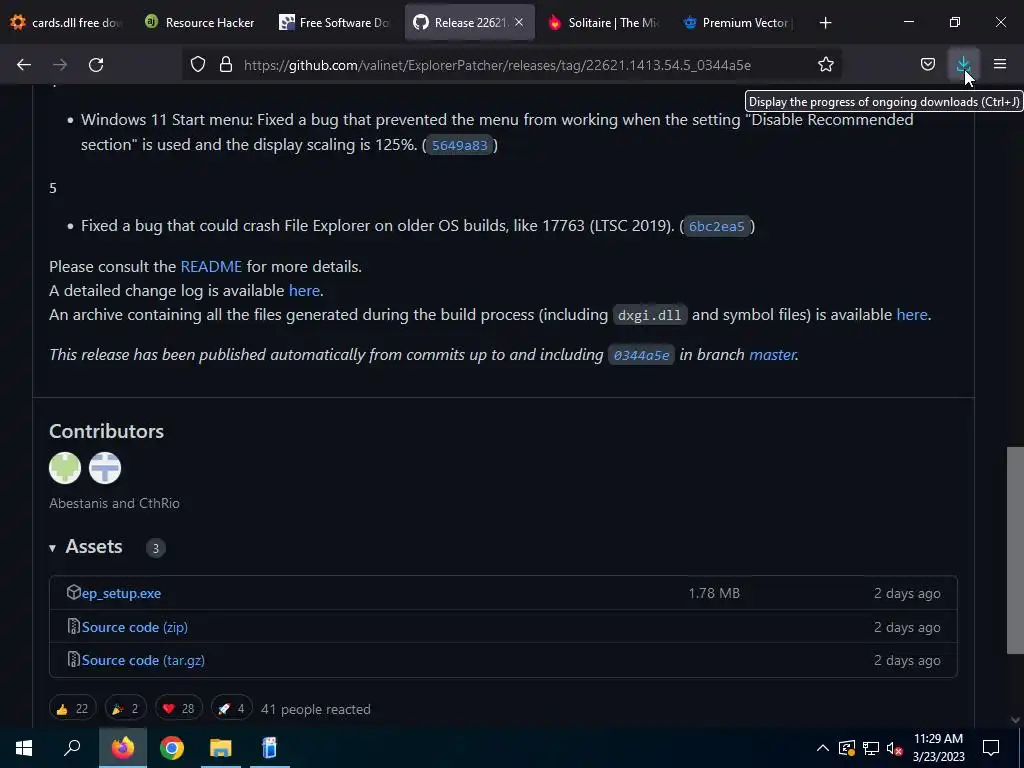Switch to Free Software Download tab
1024x768 pixels.
(334, 22)
